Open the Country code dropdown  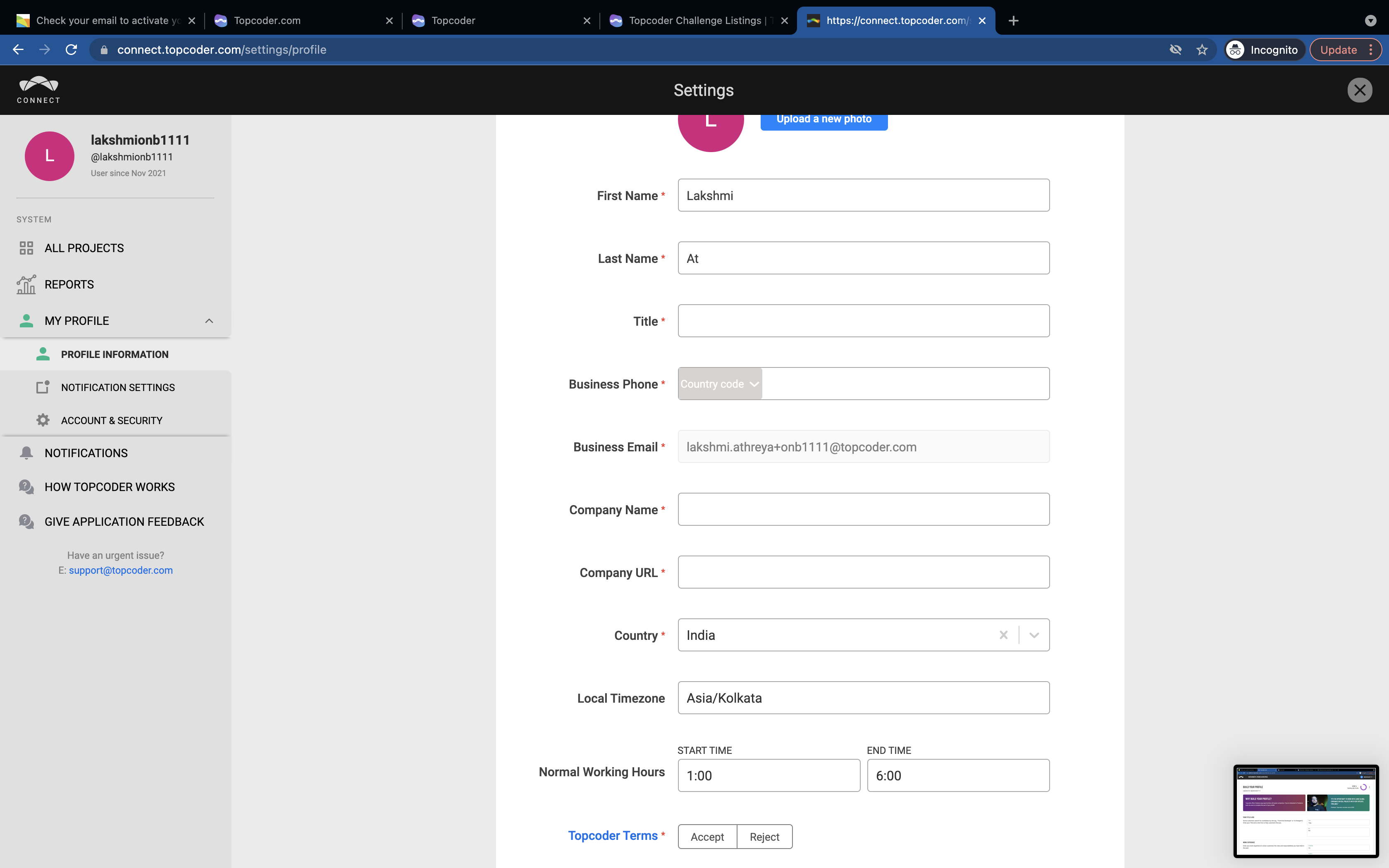720,384
